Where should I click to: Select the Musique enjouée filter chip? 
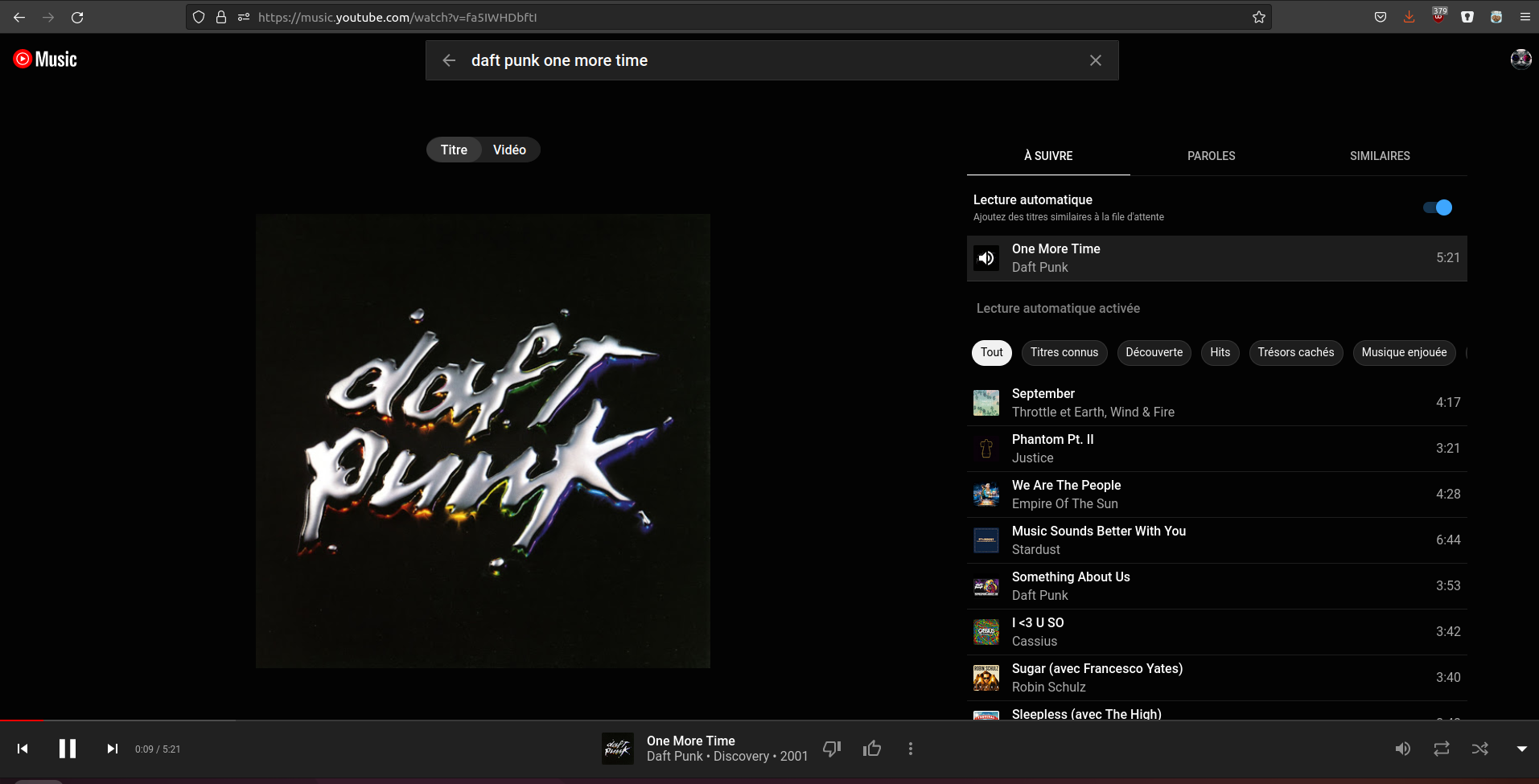(1404, 352)
